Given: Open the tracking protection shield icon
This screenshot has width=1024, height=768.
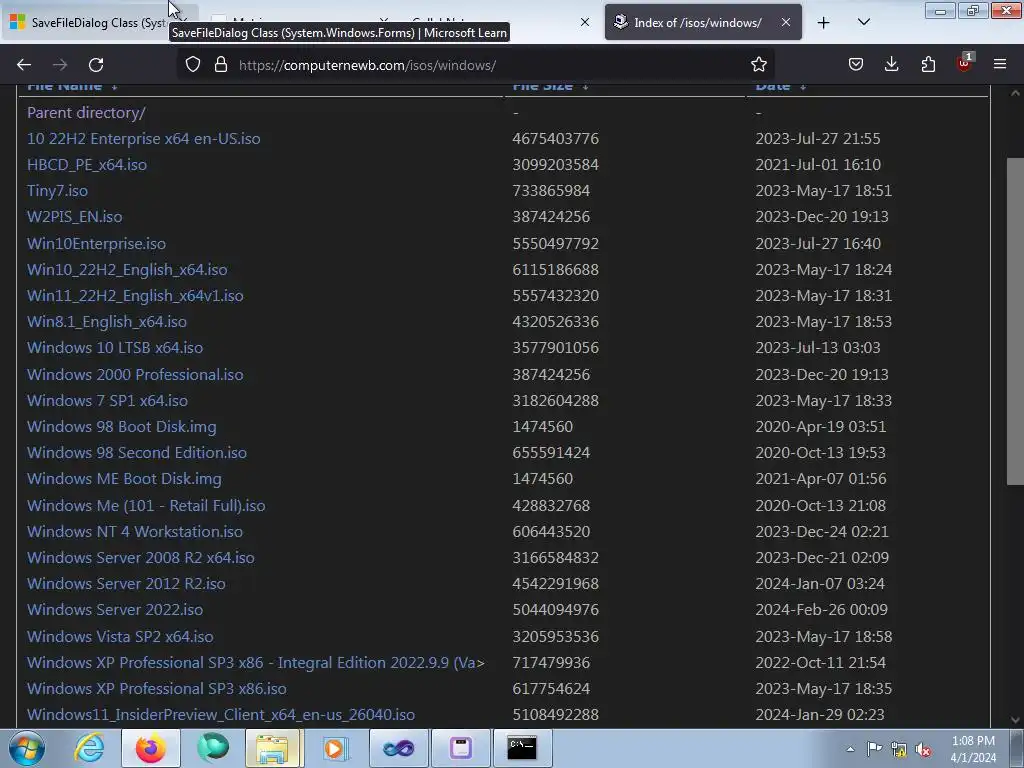Looking at the screenshot, I should (193, 65).
